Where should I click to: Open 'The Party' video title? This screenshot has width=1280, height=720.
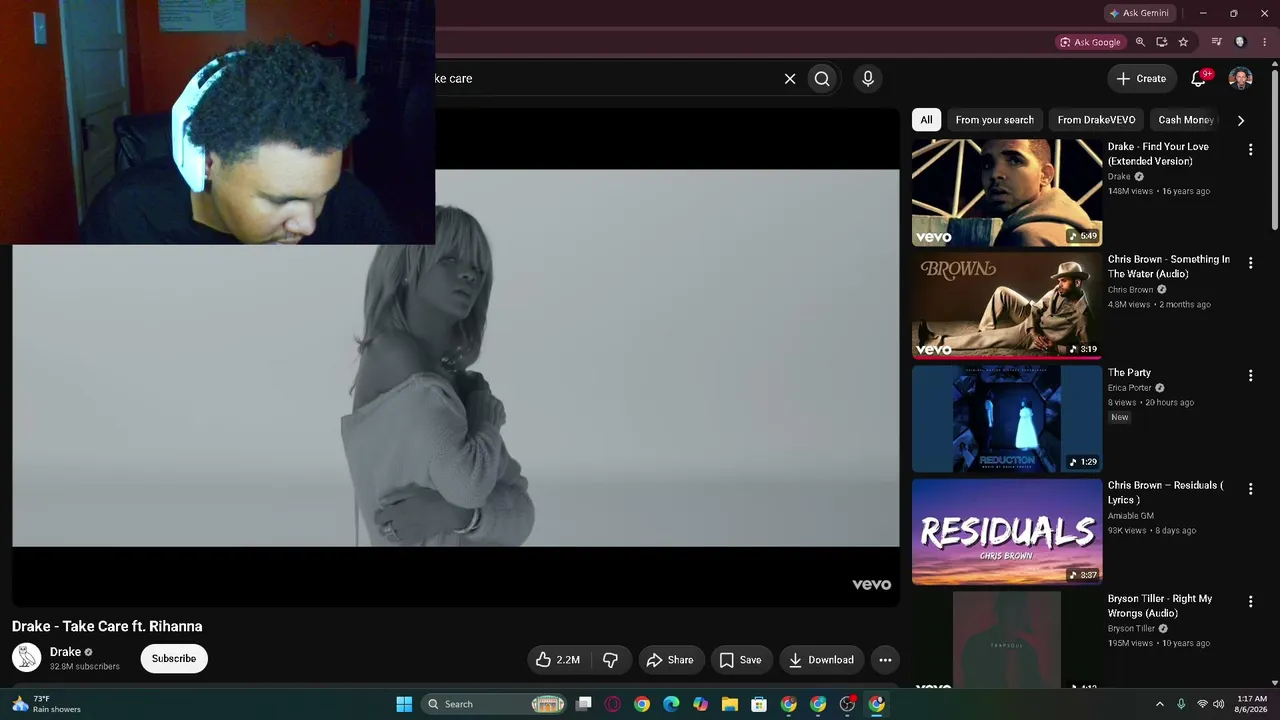pos(1129,373)
